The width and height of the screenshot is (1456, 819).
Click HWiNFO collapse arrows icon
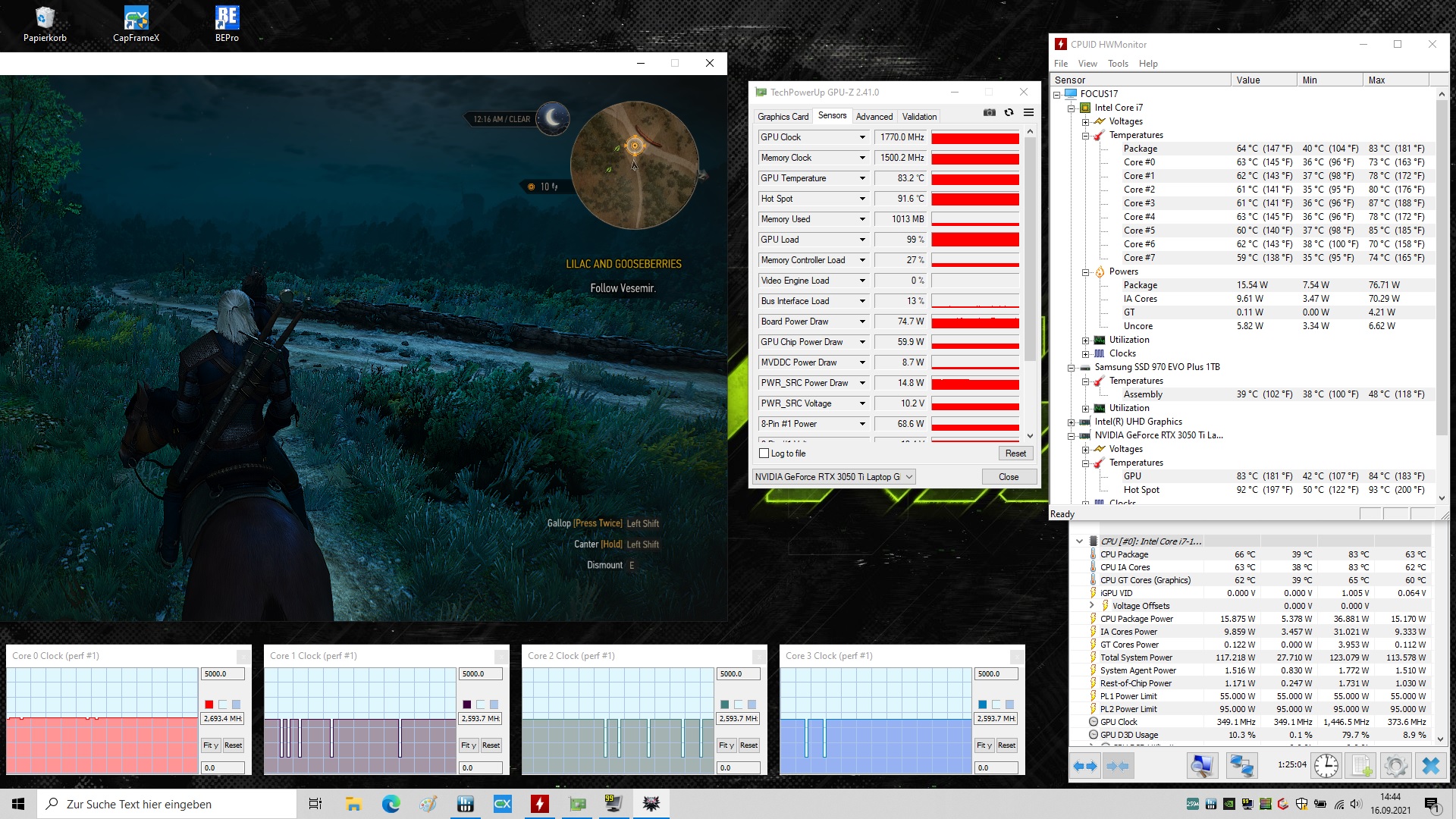pos(1118,766)
